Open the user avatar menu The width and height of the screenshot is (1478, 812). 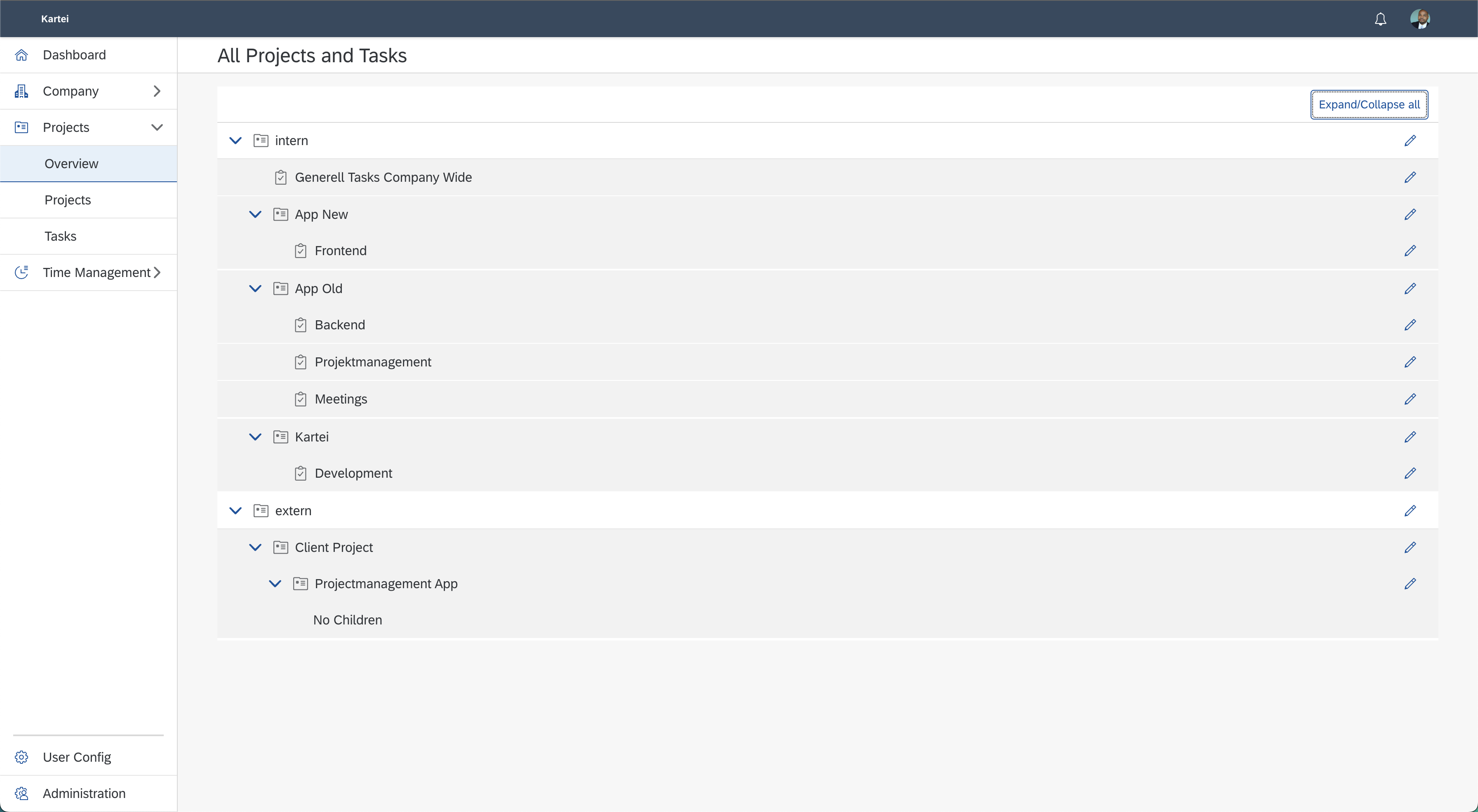coord(1420,19)
